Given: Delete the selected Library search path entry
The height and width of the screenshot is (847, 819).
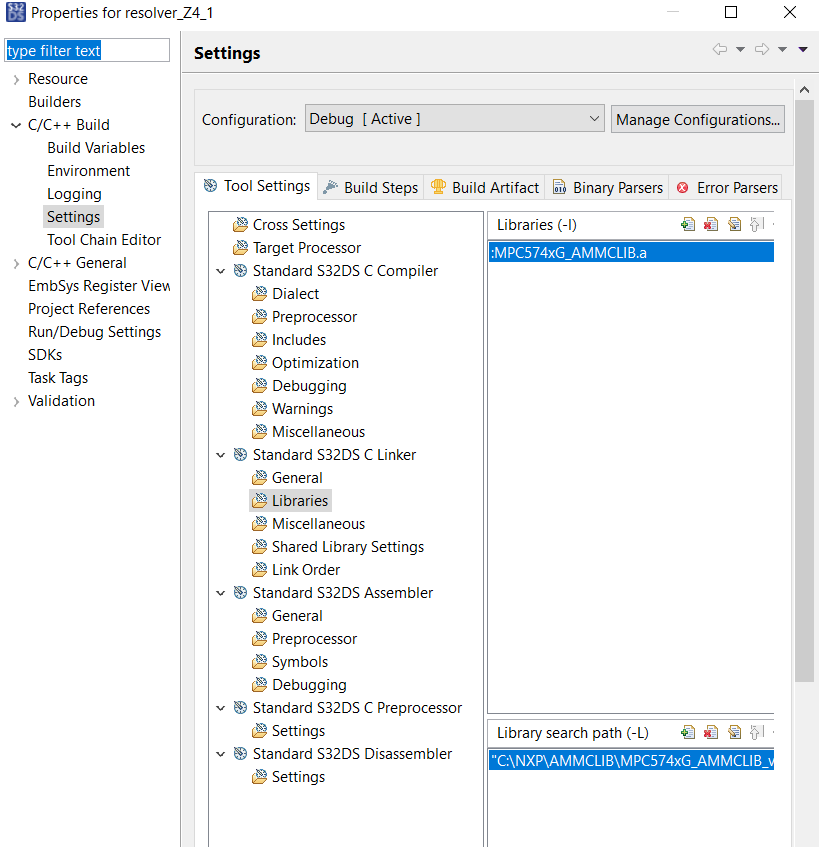Looking at the screenshot, I should [x=711, y=733].
